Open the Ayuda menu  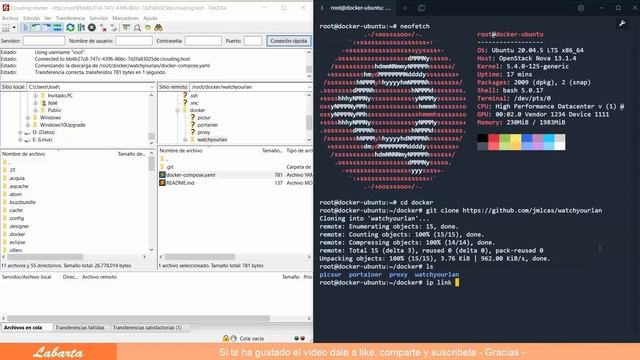(150, 18)
